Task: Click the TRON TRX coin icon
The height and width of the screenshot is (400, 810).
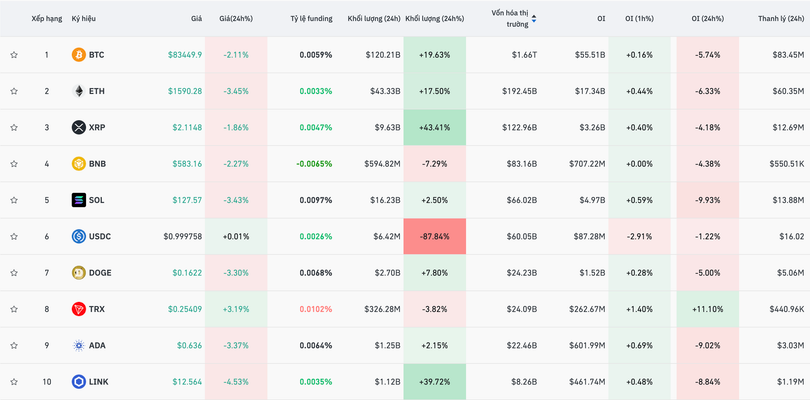Action: (78, 309)
